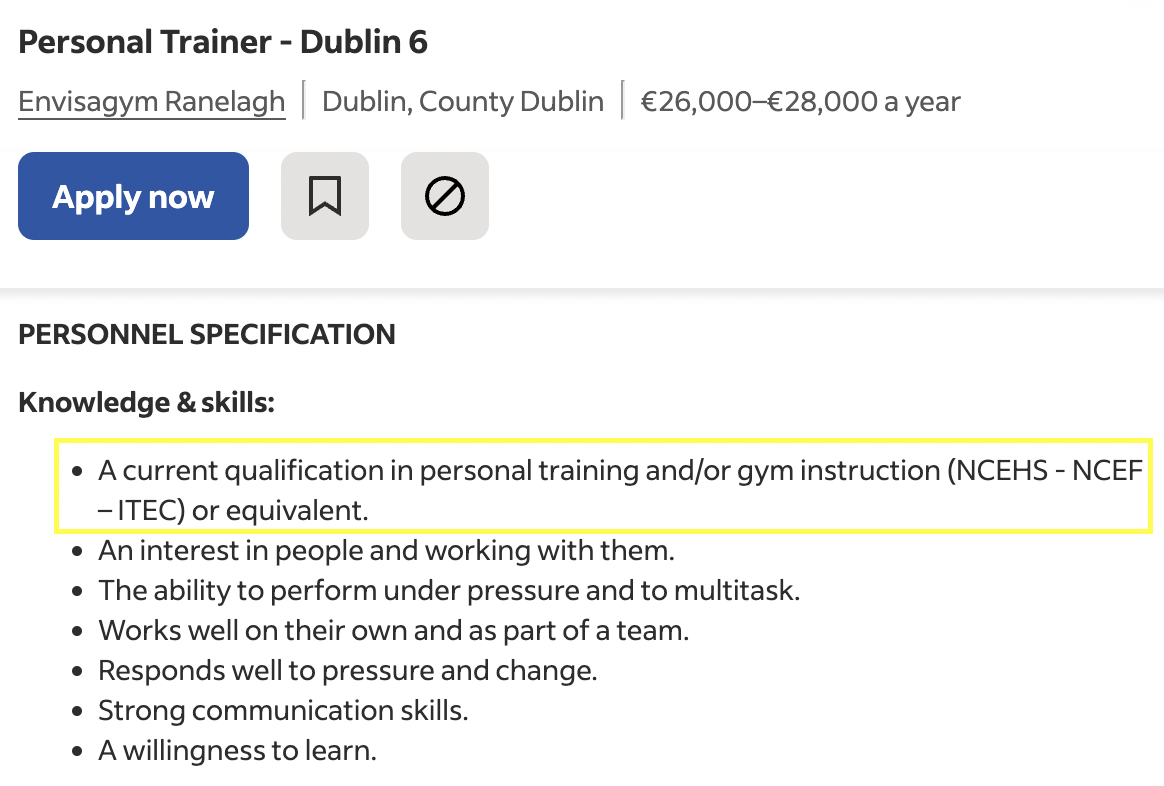Click the block icon next to the bookmark
This screenshot has height=786, width=1164.
445,195
